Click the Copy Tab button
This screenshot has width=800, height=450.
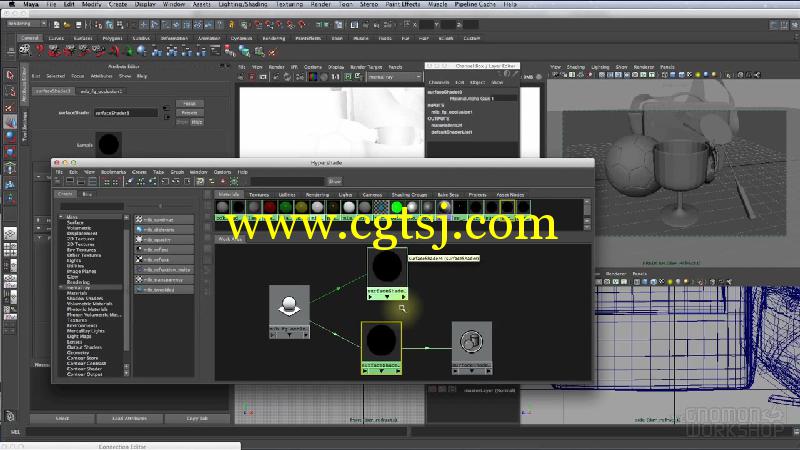coord(197,418)
